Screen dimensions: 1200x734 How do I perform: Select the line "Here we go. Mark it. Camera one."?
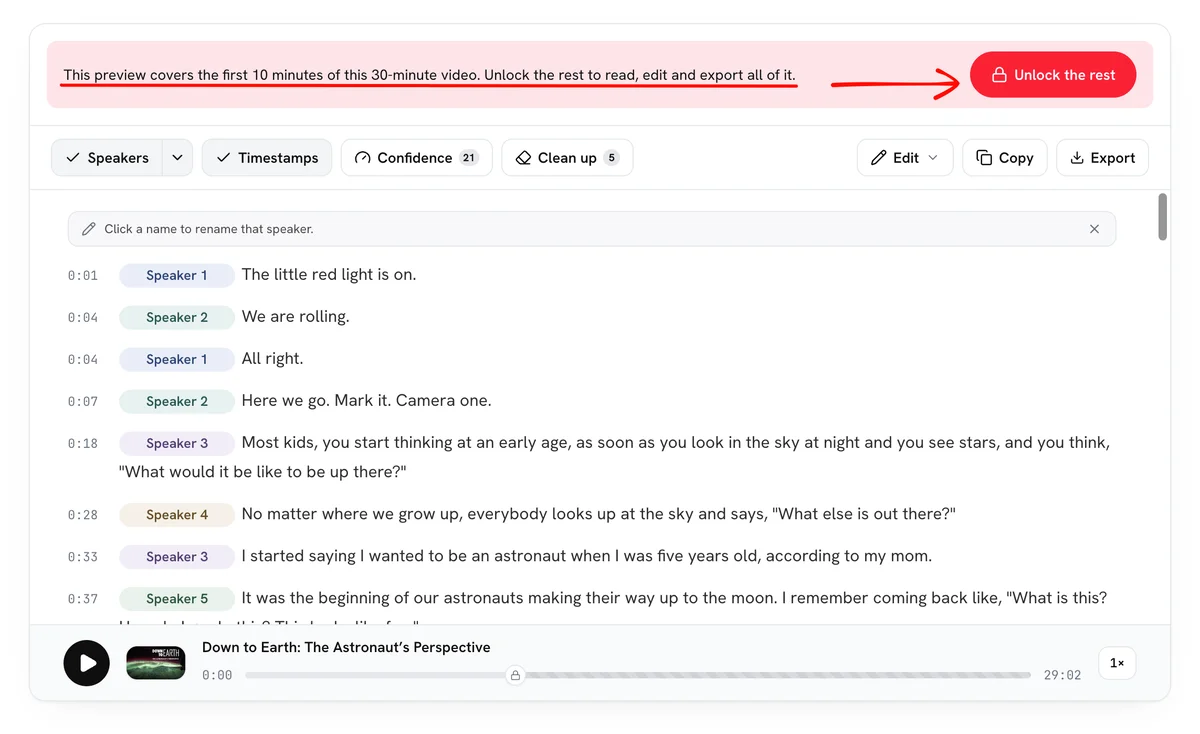coord(367,401)
